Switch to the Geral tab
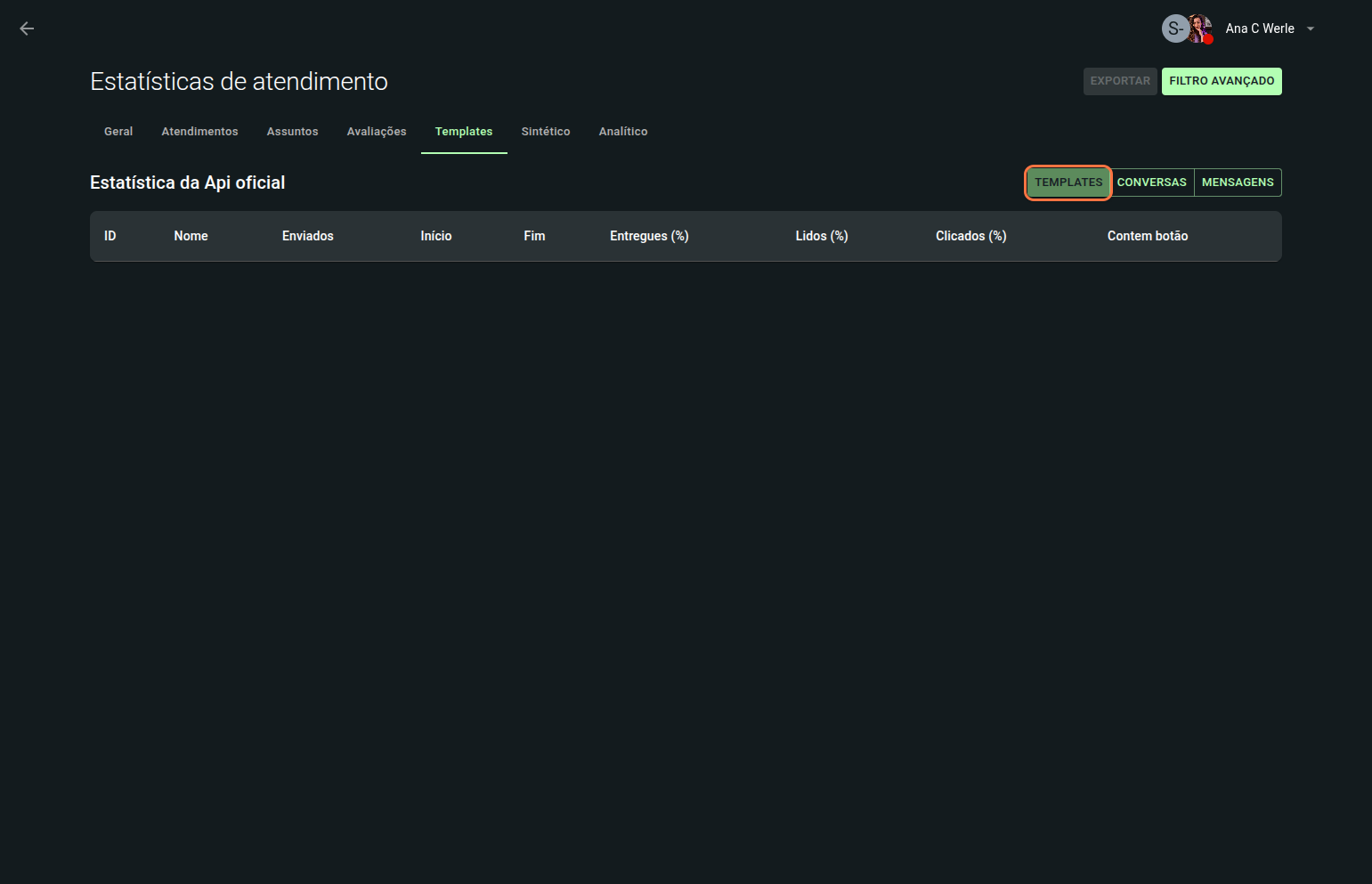The width and height of the screenshot is (1372, 884). click(x=118, y=132)
